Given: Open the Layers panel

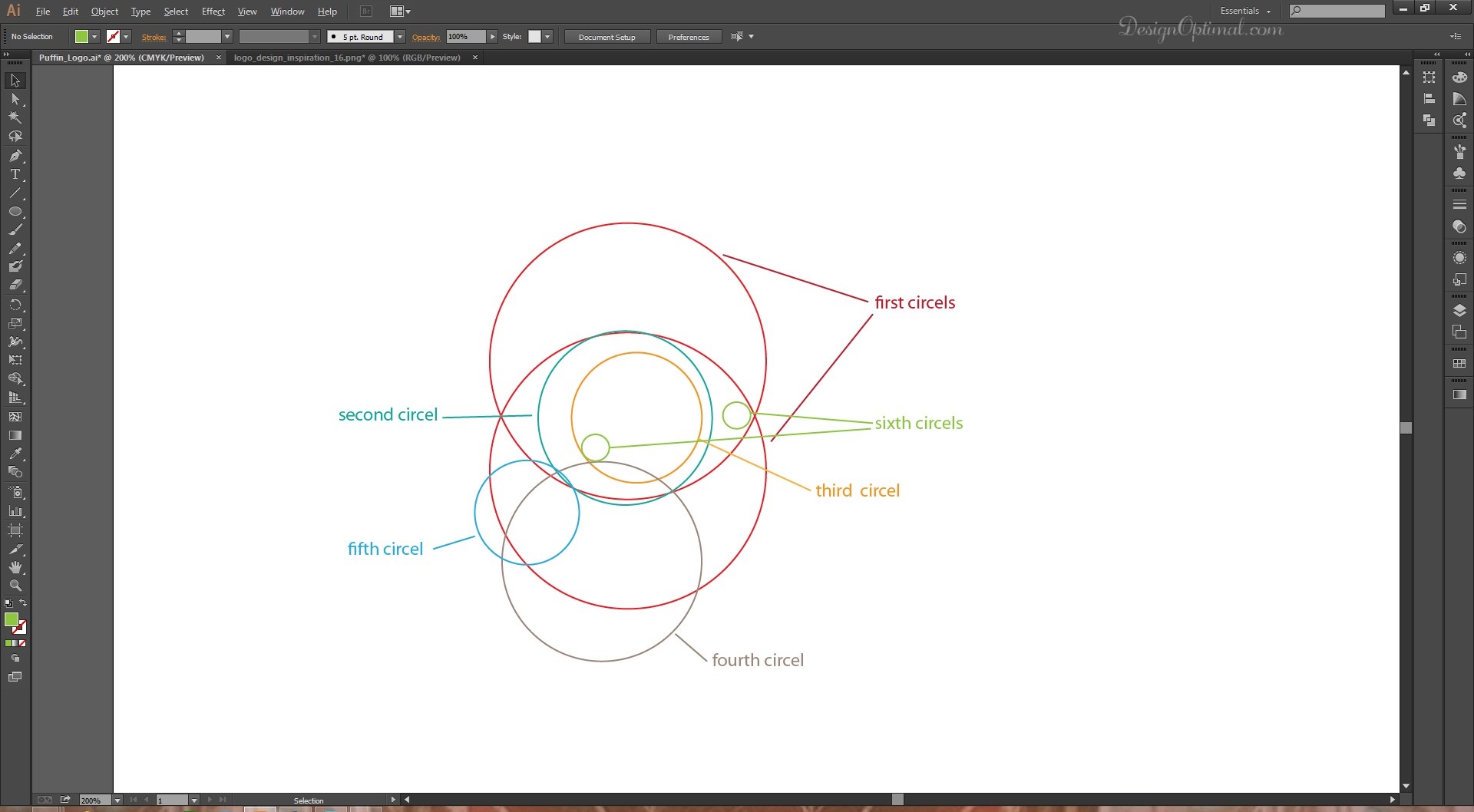Looking at the screenshot, I should coord(1459,310).
